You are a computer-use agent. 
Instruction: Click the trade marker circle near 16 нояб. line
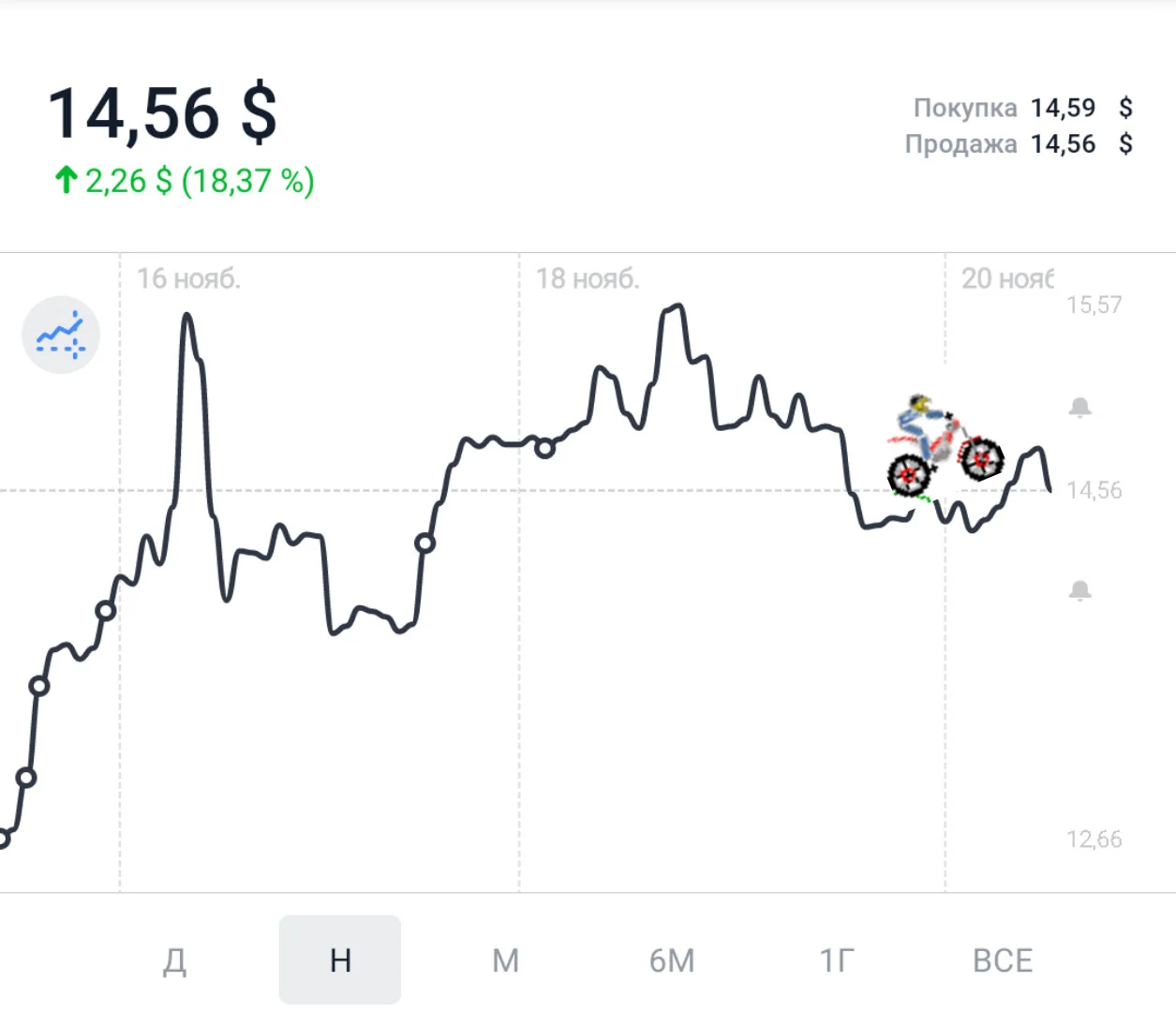[106, 611]
